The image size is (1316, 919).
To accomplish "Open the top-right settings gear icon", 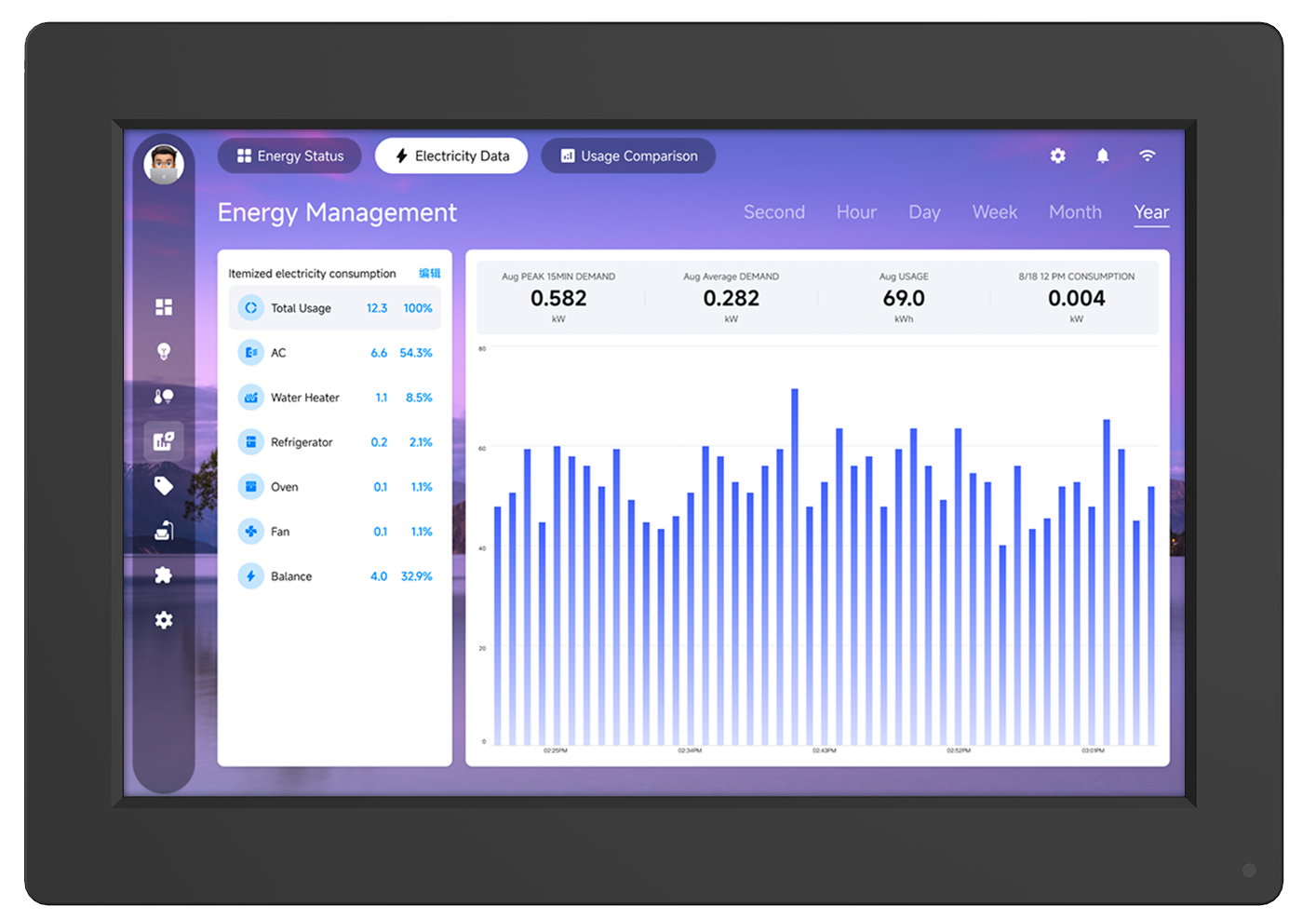I will (1057, 155).
